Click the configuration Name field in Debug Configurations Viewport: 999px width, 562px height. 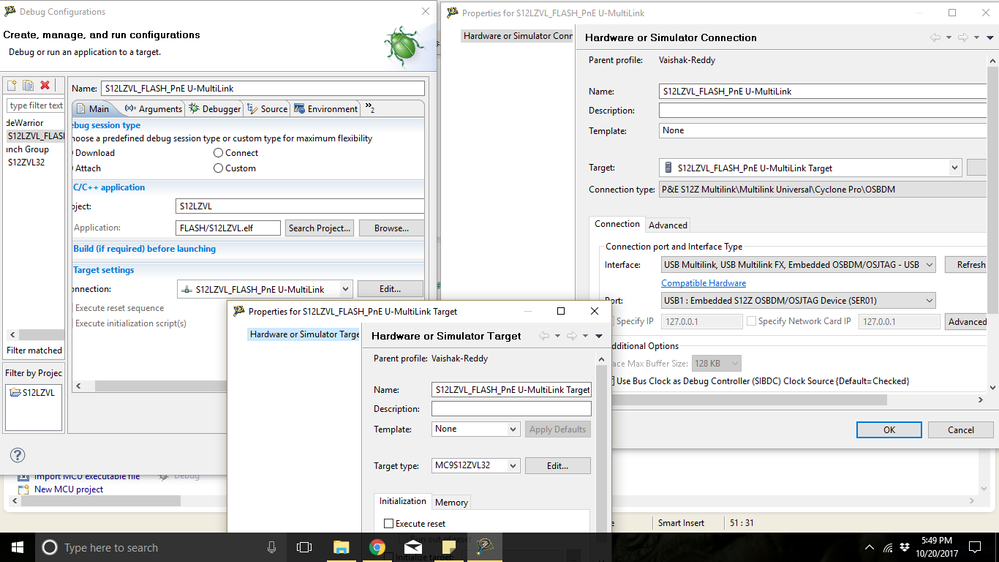tap(262, 89)
